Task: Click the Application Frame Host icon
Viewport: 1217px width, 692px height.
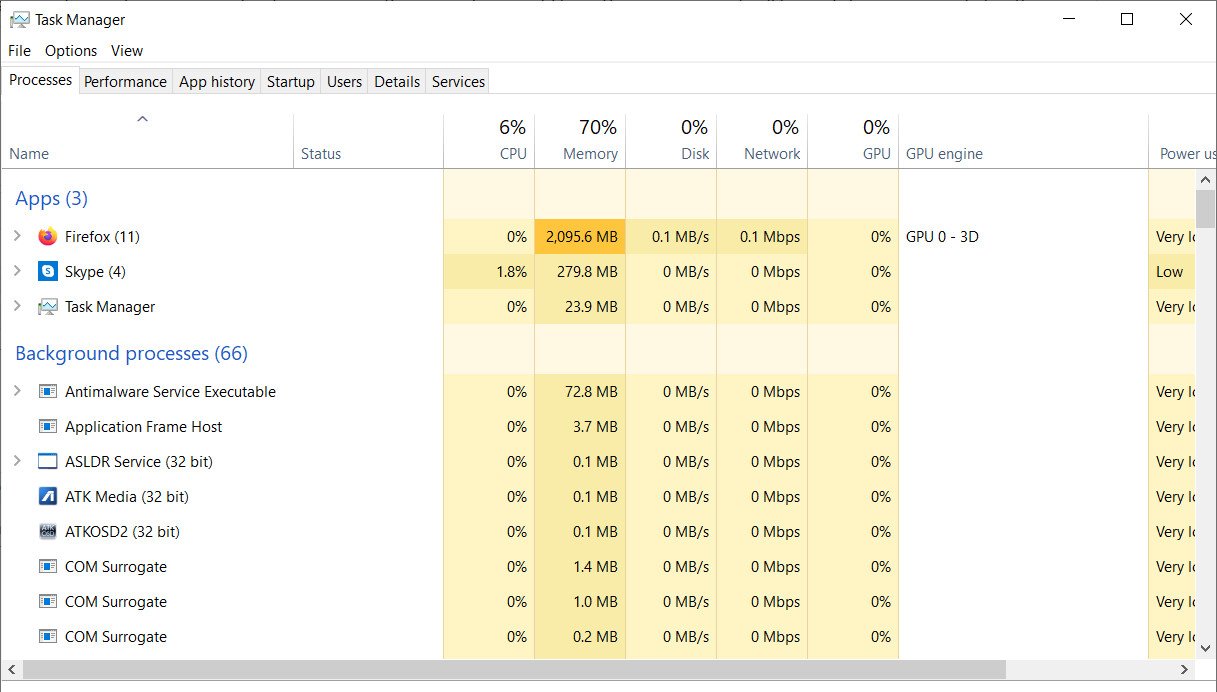Action: click(x=47, y=427)
